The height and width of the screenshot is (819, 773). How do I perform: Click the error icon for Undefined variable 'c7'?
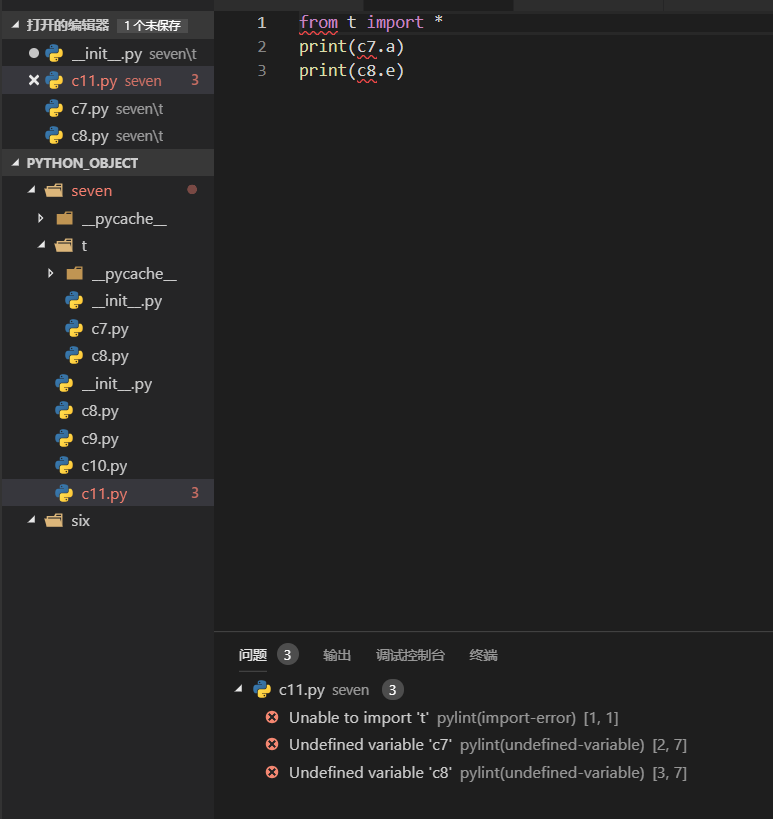(x=272, y=745)
